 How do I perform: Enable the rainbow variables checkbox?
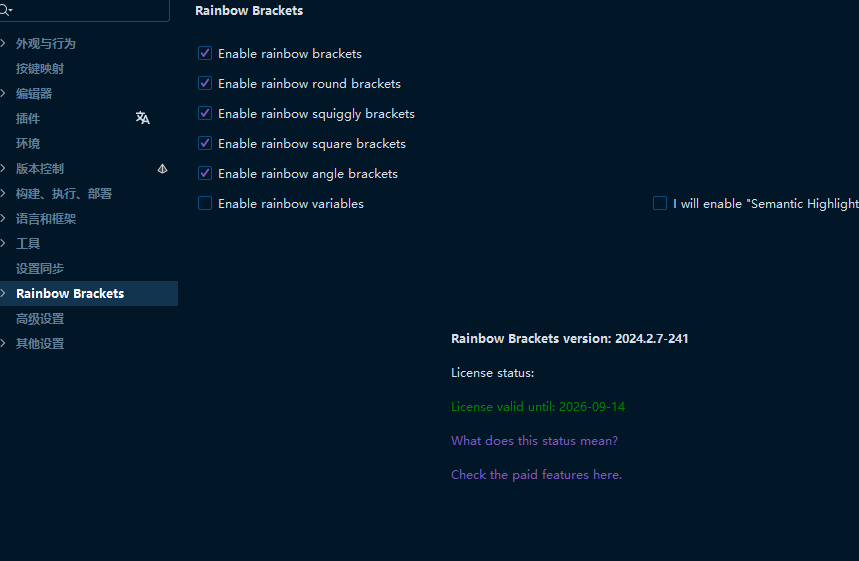[205, 203]
